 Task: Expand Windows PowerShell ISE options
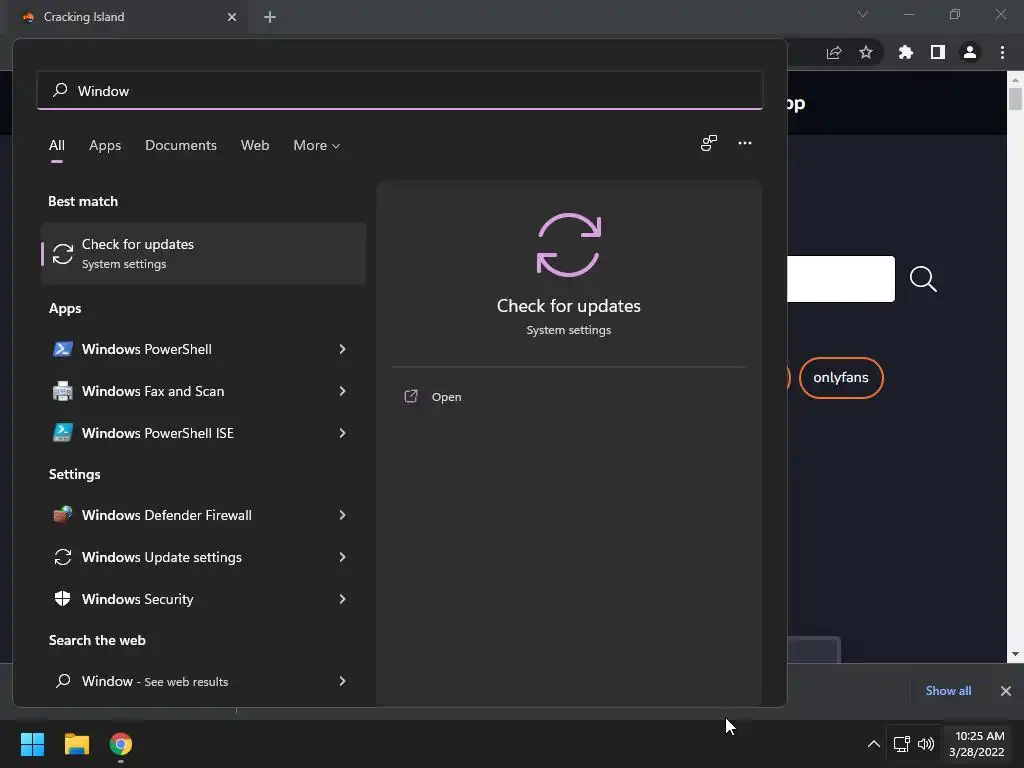pyautogui.click(x=342, y=432)
